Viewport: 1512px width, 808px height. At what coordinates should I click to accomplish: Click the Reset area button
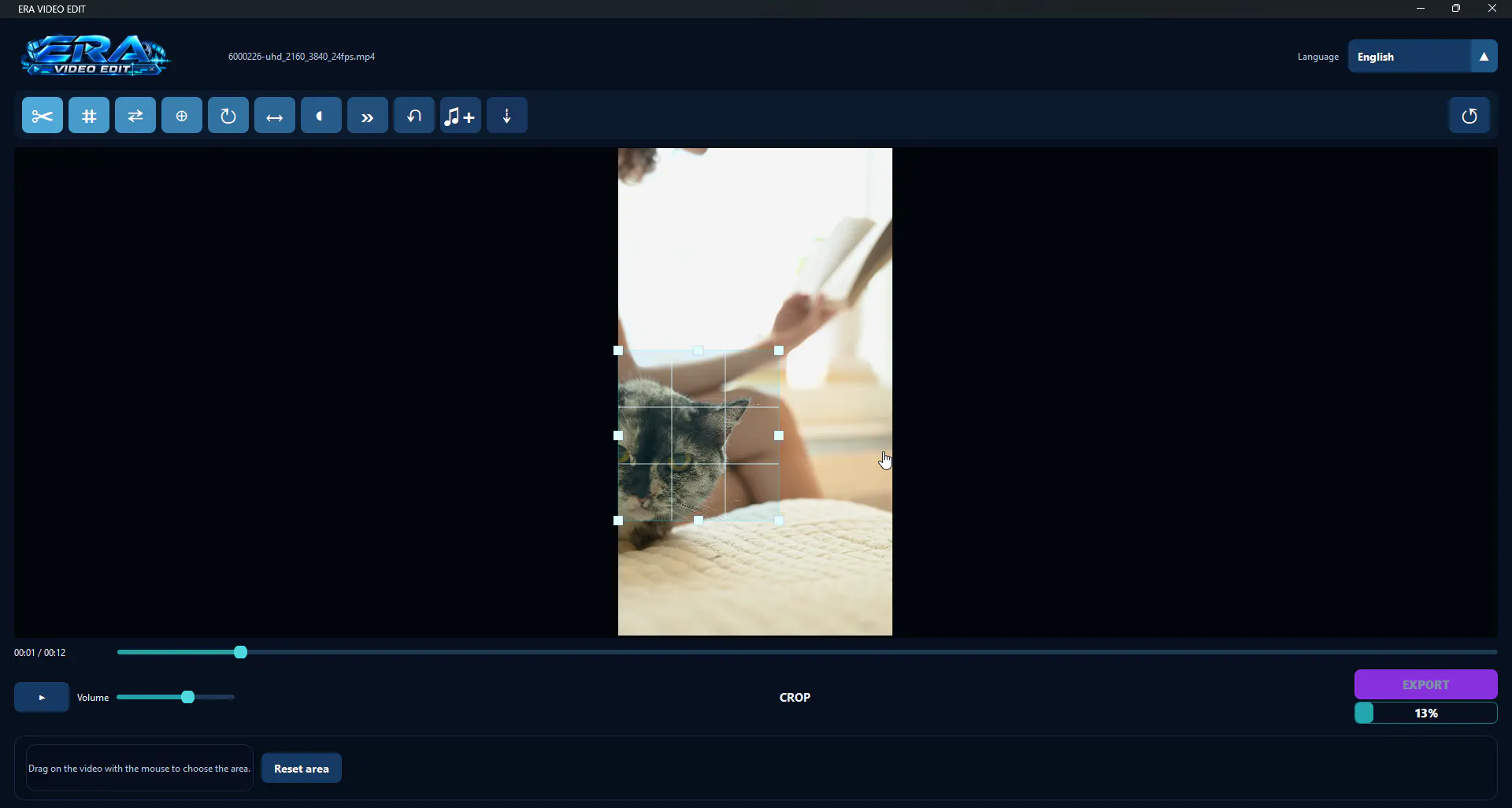pyautogui.click(x=302, y=769)
